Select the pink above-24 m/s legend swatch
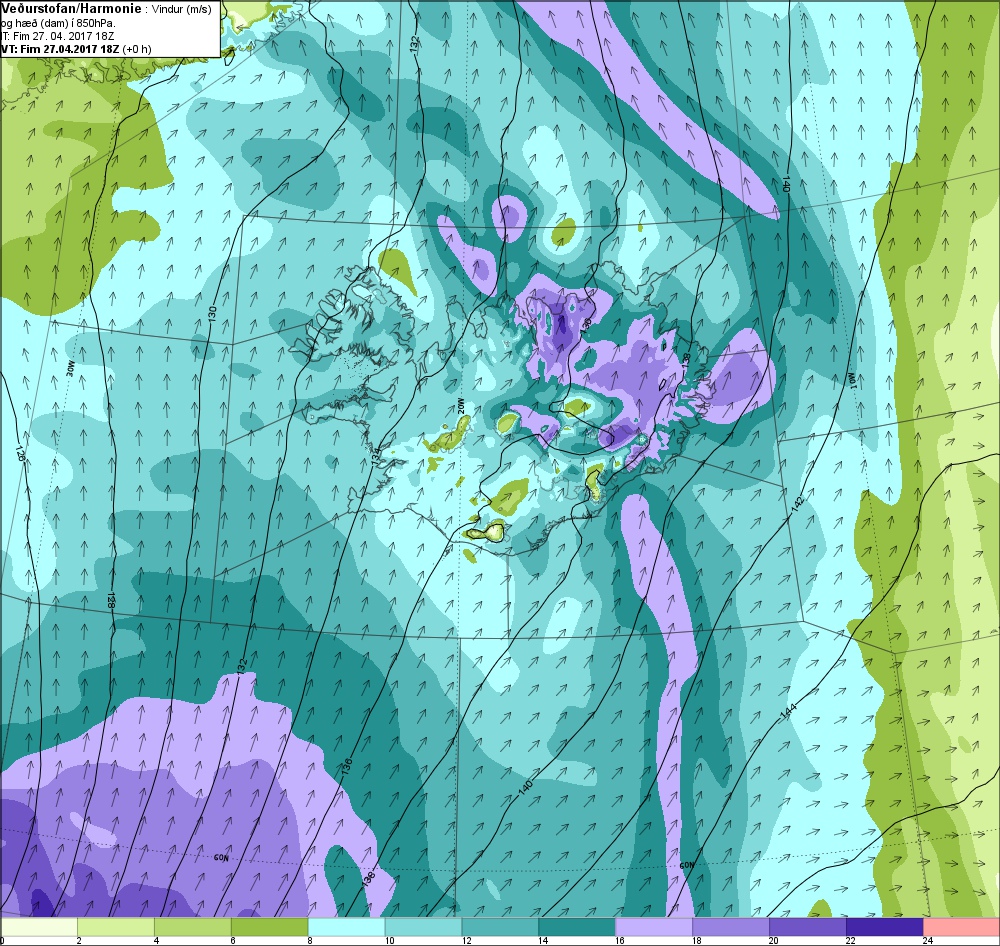The image size is (1000, 946). (x=962, y=926)
